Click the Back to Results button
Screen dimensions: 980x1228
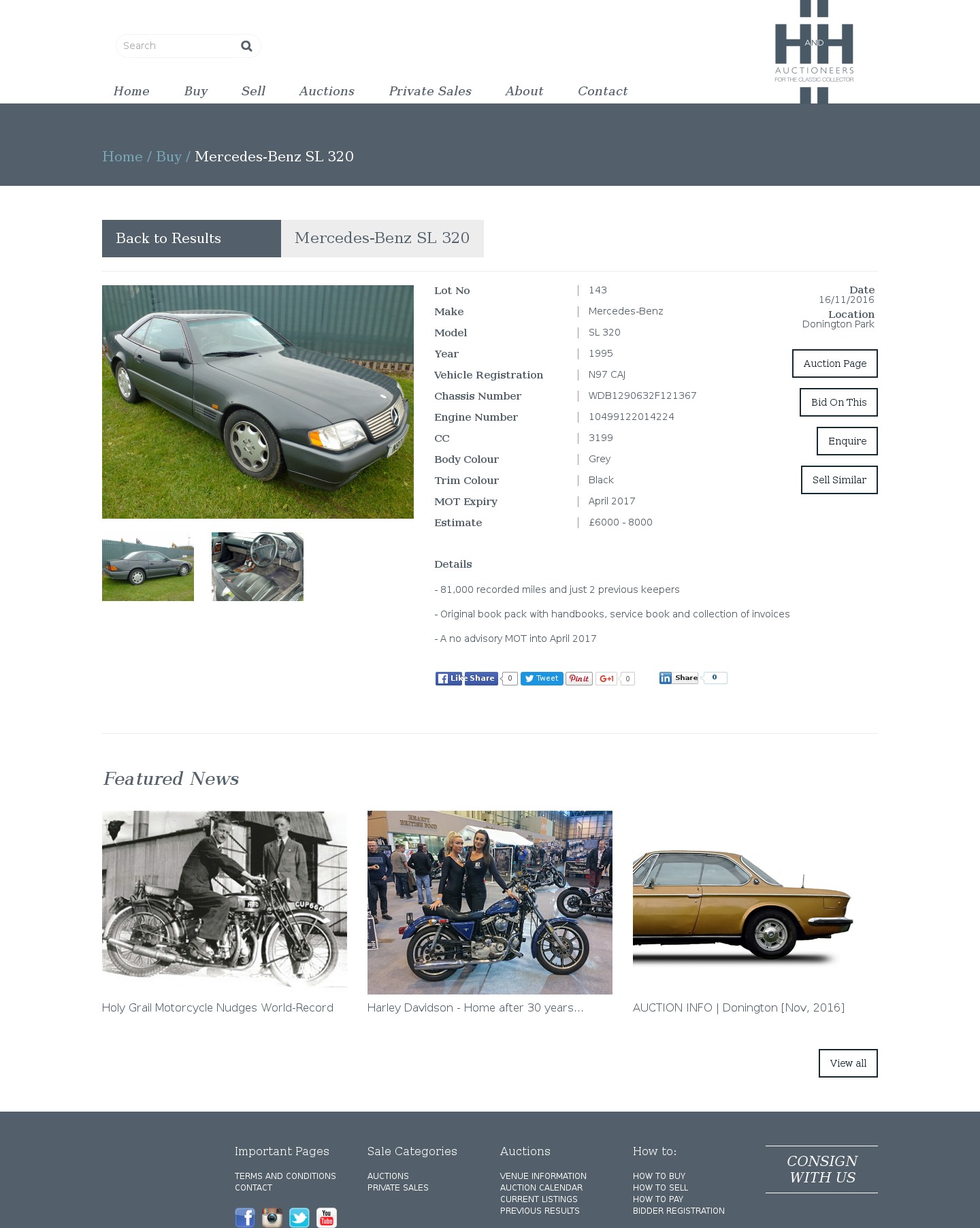coord(191,238)
